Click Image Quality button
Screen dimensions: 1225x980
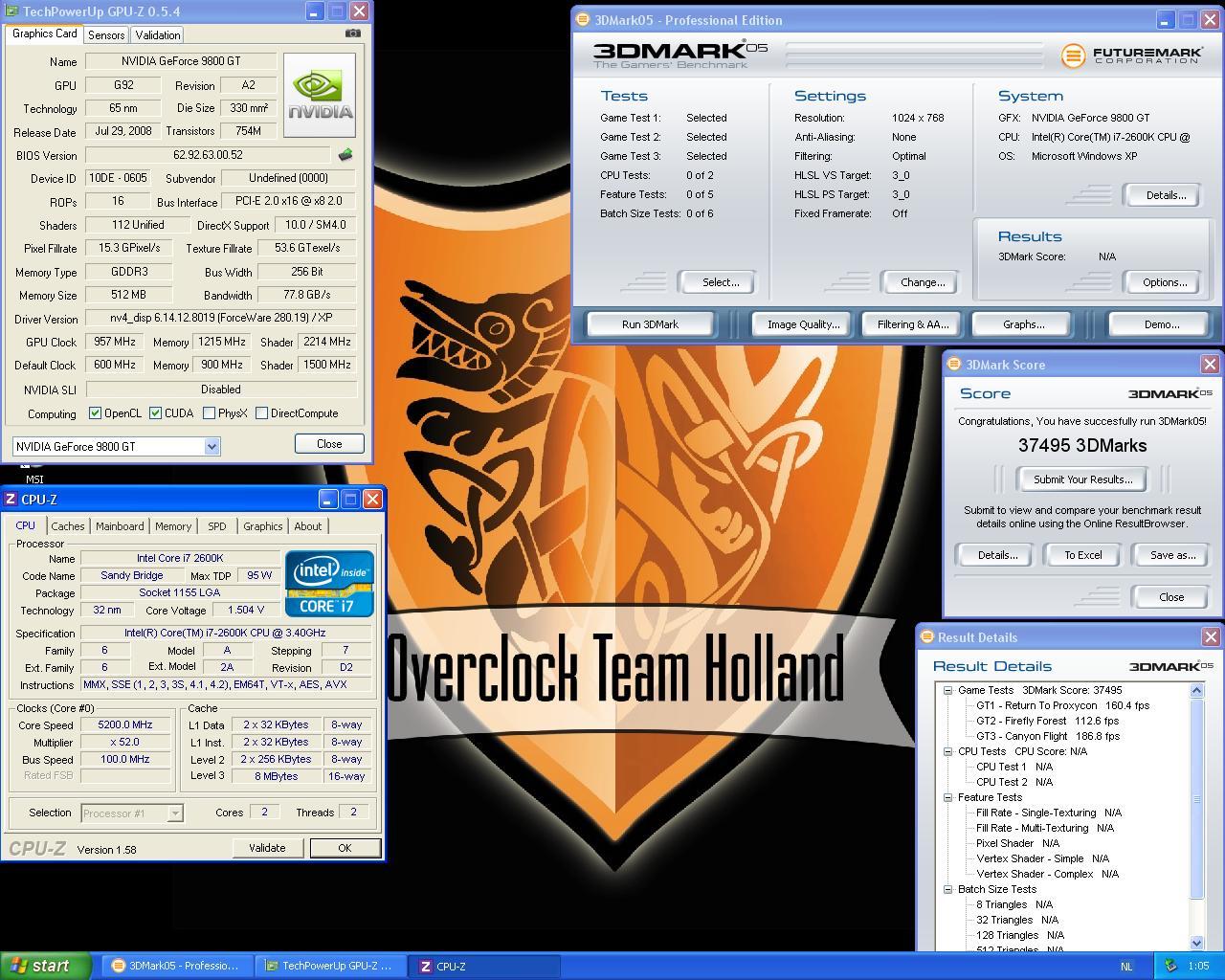coord(803,324)
